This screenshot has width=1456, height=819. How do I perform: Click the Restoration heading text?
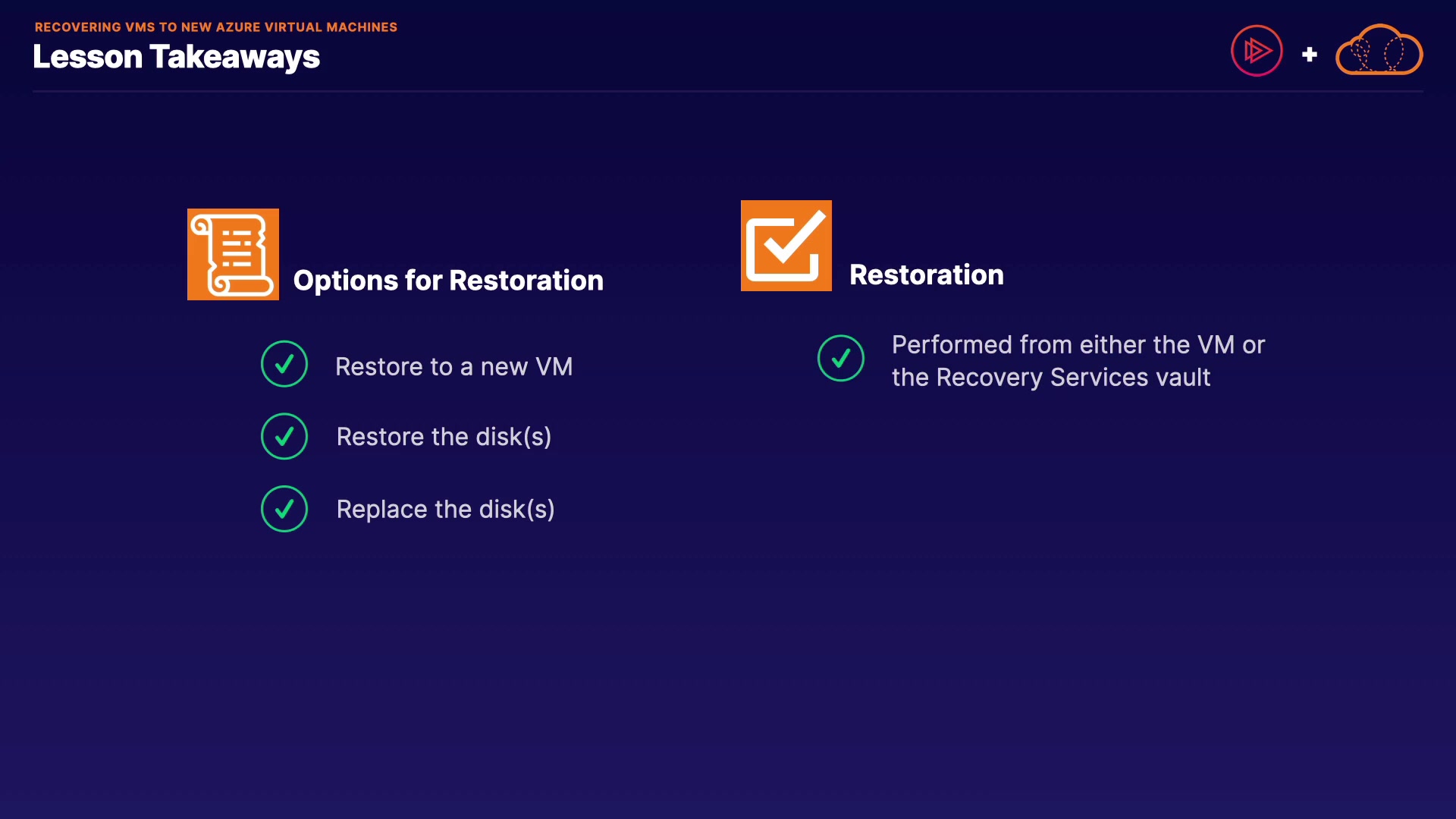[x=926, y=275]
